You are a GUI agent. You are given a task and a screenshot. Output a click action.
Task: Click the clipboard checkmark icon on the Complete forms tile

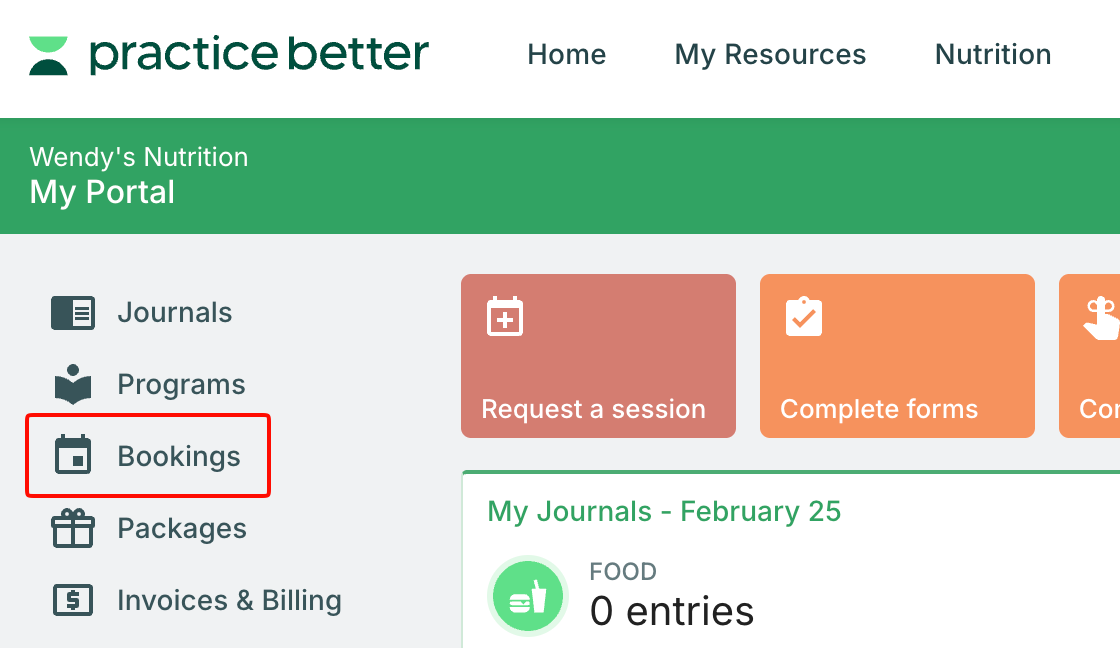pyautogui.click(x=804, y=317)
